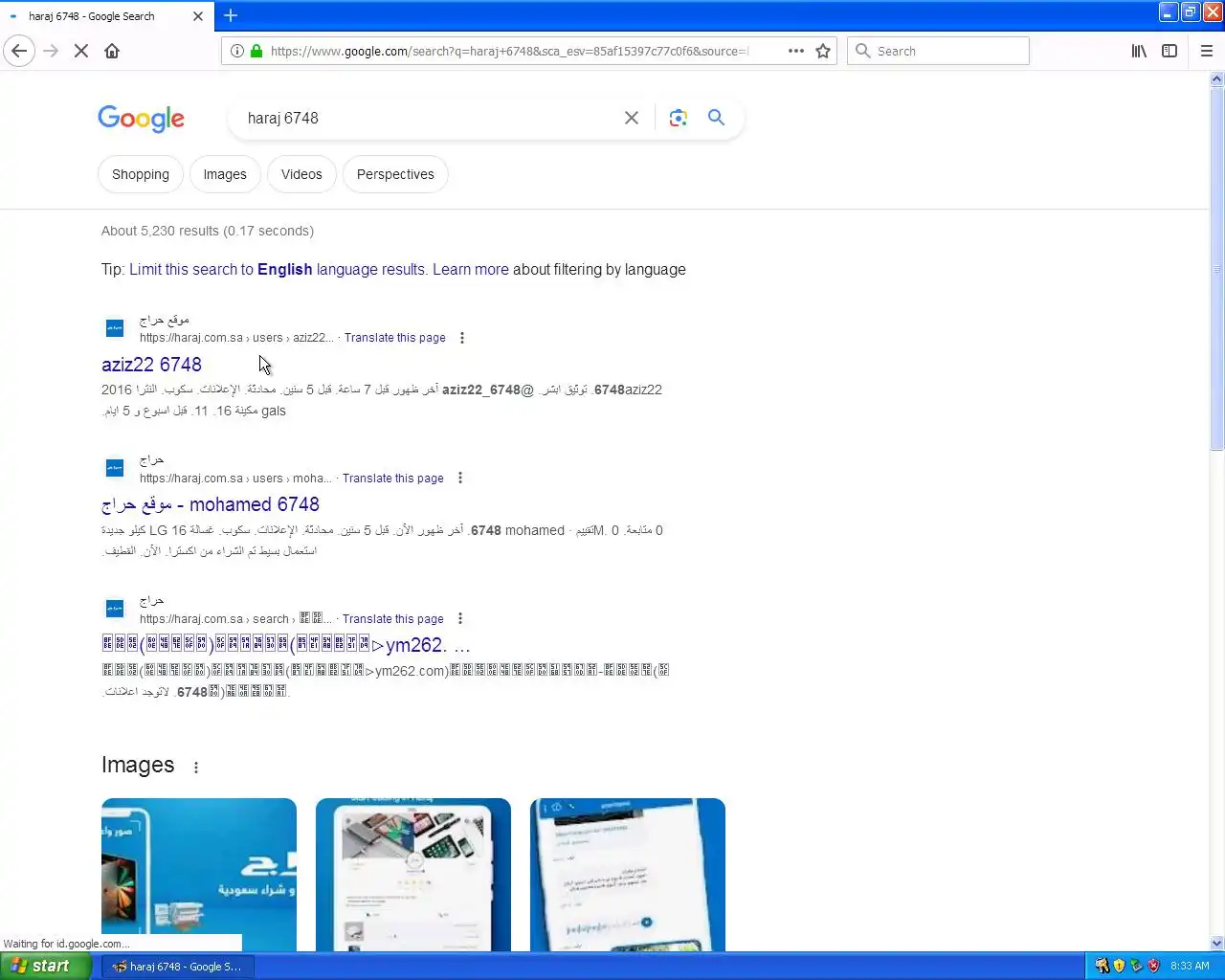
Task: Switch to Images results
Action: point(225,174)
